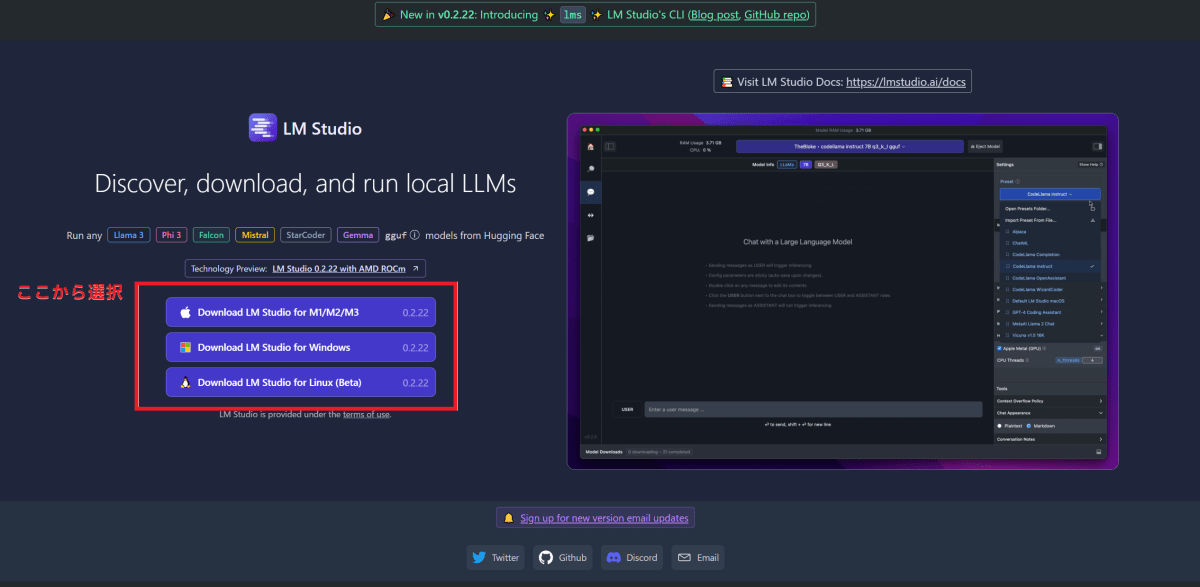Download LM Studio for Linux (Beta)
This screenshot has height=587, width=1200.
click(301, 383)
